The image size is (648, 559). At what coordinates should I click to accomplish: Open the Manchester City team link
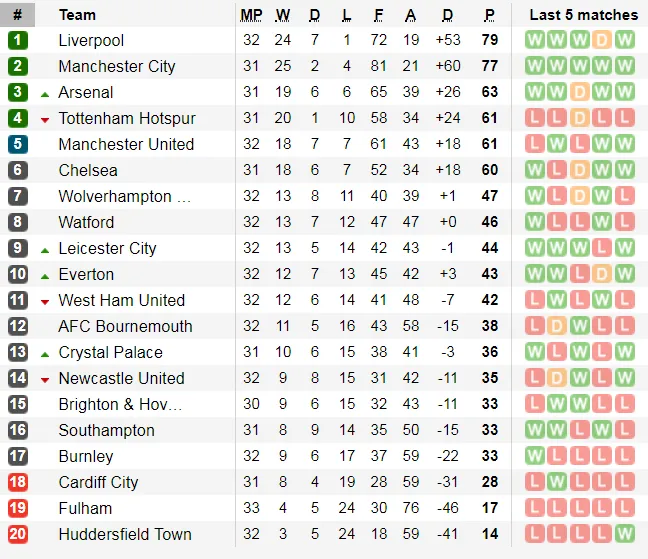117,67
